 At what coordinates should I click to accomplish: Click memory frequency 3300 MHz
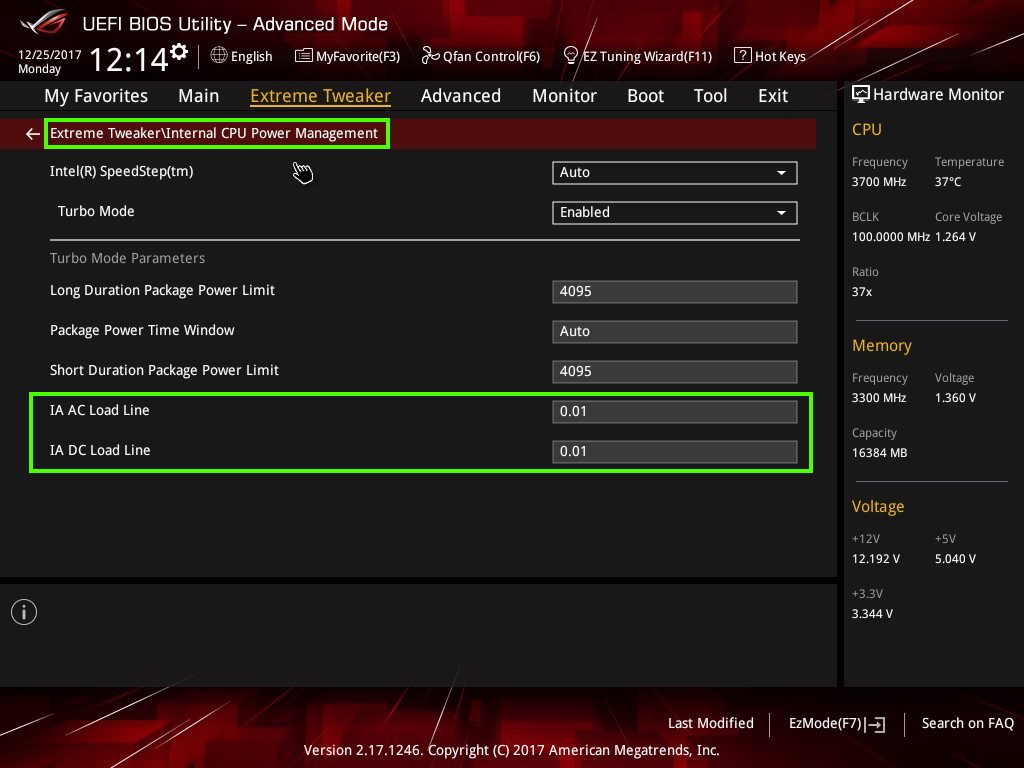(879, 398)
